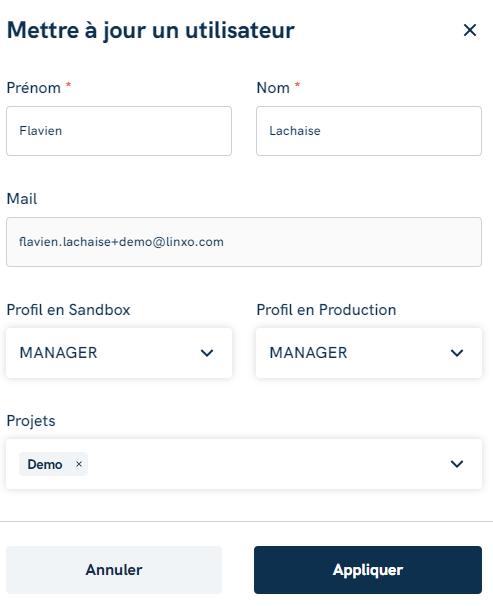The width and height of the screenshot is (493, 606).
Task: Close the Mettre à jour un utilisateur dialog
Action: [x=470, y=30]
